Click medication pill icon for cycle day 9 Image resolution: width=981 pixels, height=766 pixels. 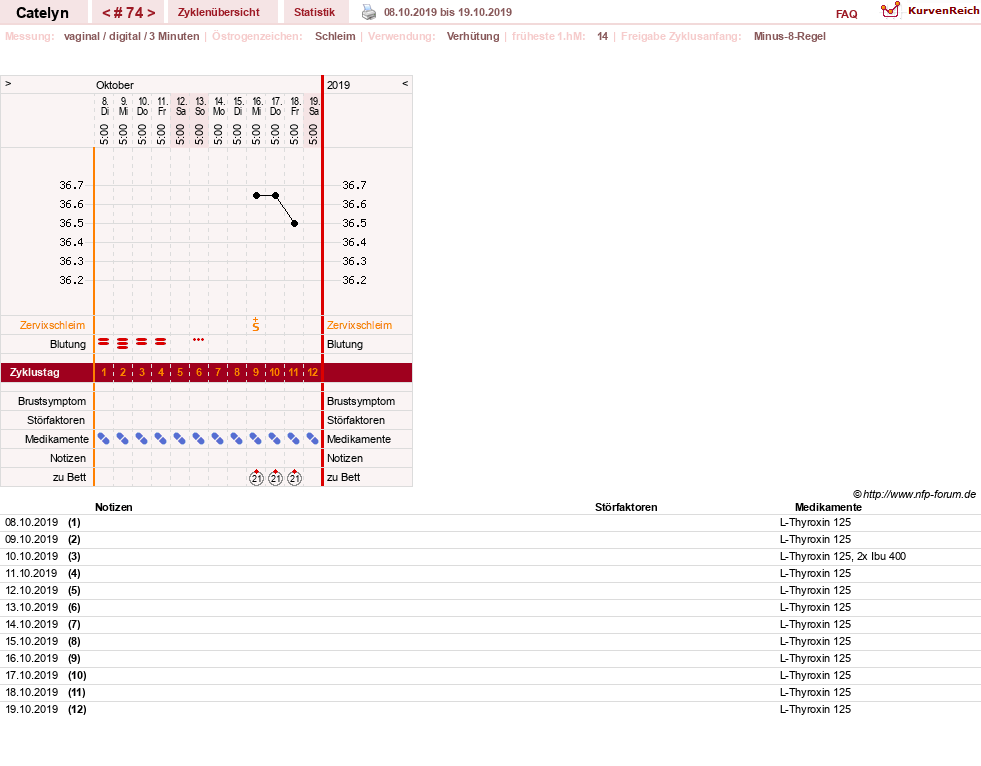(256, 439)
